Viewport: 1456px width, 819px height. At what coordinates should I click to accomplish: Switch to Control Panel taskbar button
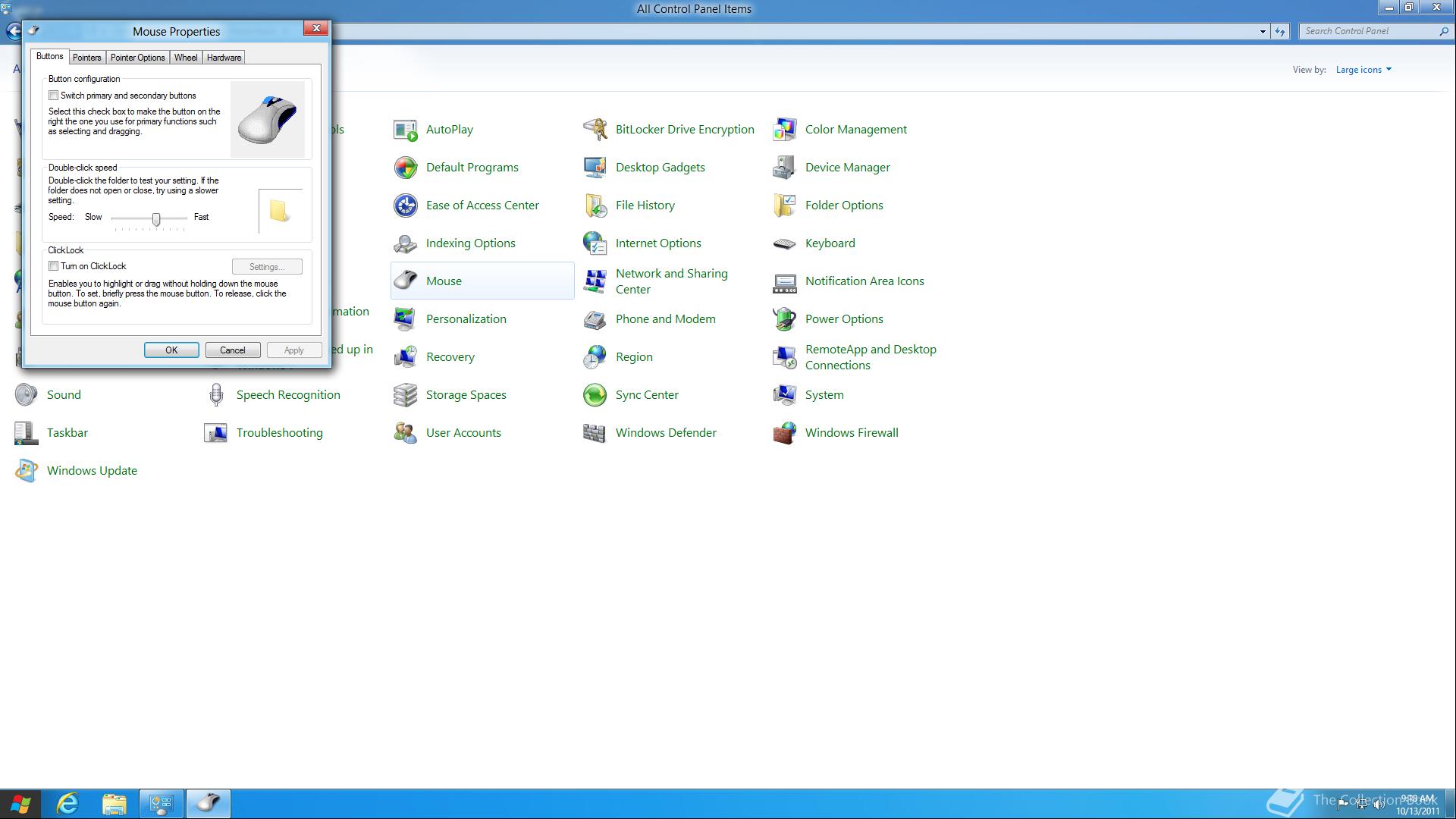[162, 804]
